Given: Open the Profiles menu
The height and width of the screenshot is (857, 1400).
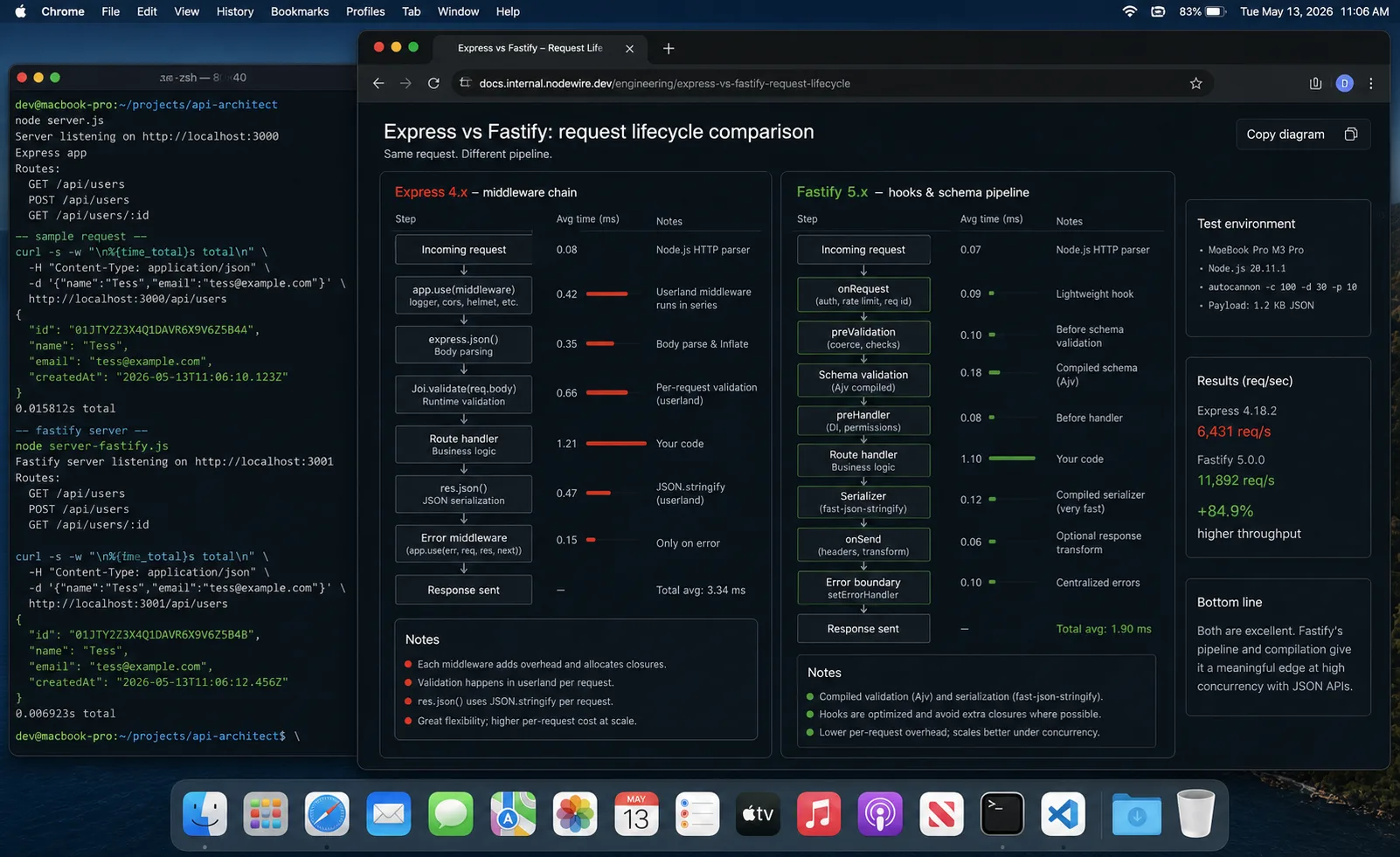Looking at the screenshot, I should (365, 11).
